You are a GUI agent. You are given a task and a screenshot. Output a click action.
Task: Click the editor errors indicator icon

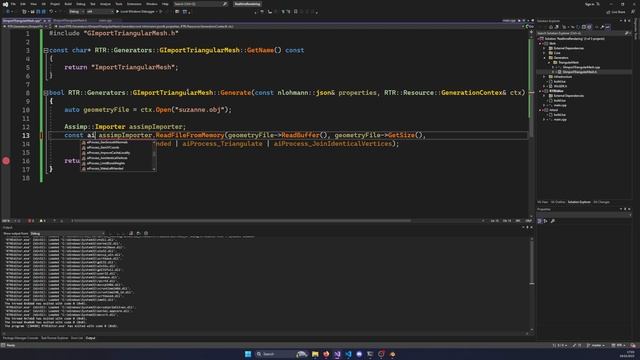[x=30, y=221]
